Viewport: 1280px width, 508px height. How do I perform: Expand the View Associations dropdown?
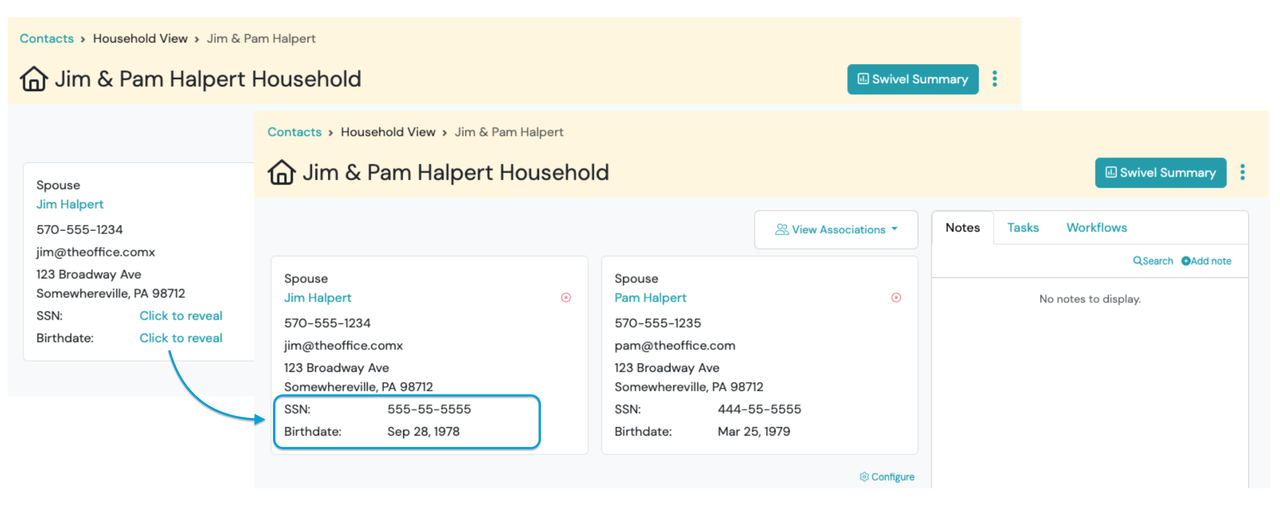[x=836, y=229]
